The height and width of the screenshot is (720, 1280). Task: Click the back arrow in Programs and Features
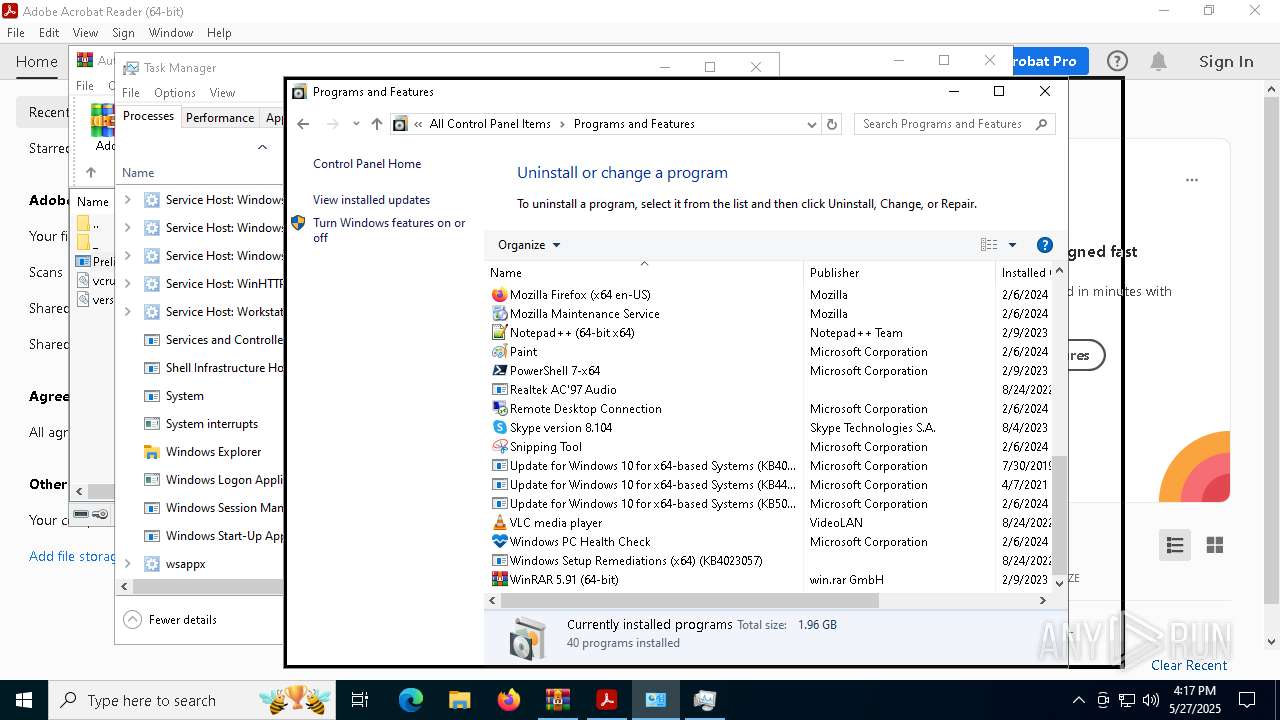(304, 124)
